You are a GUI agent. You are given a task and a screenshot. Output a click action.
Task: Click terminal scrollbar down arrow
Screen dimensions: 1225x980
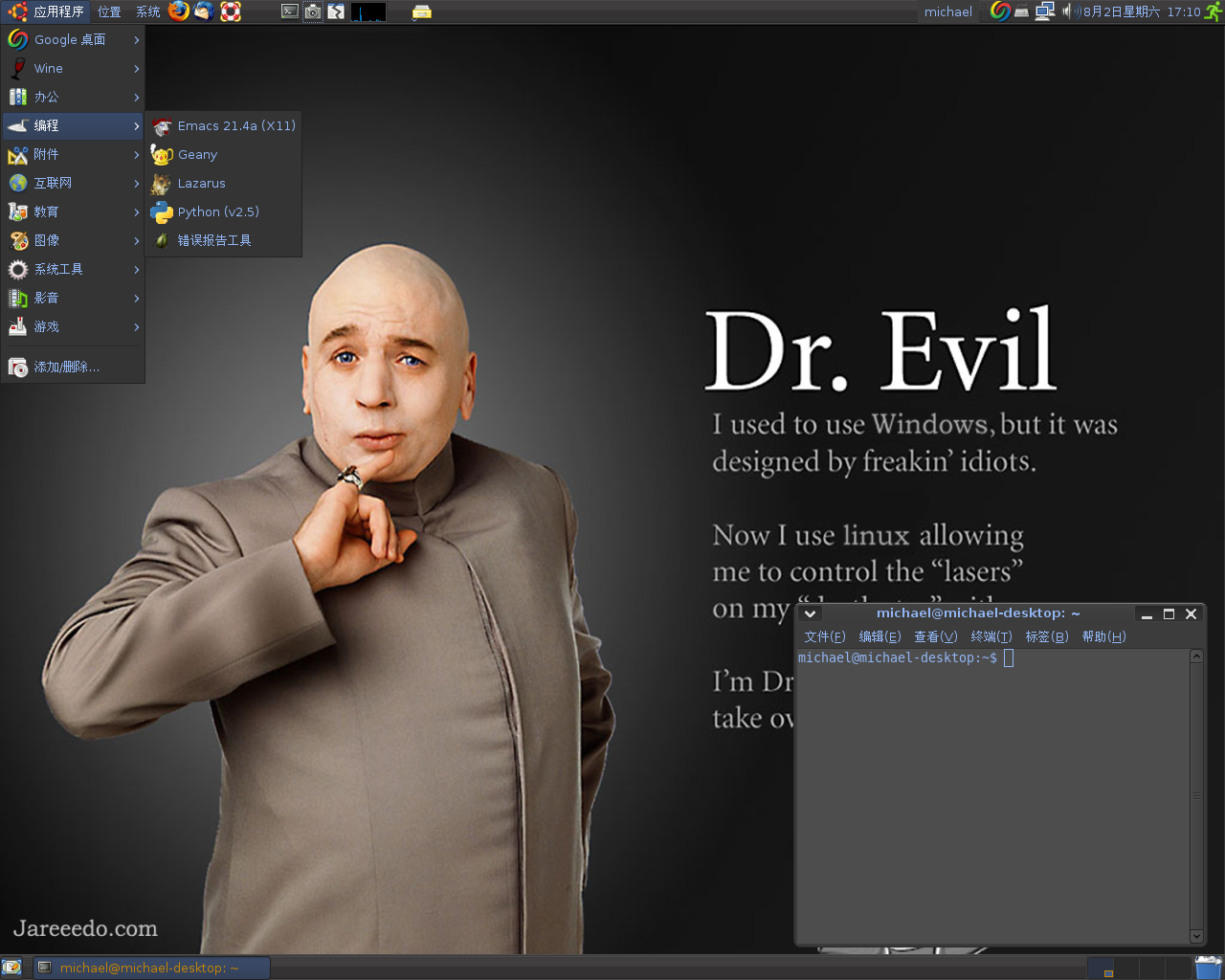tap(1196, 936)
